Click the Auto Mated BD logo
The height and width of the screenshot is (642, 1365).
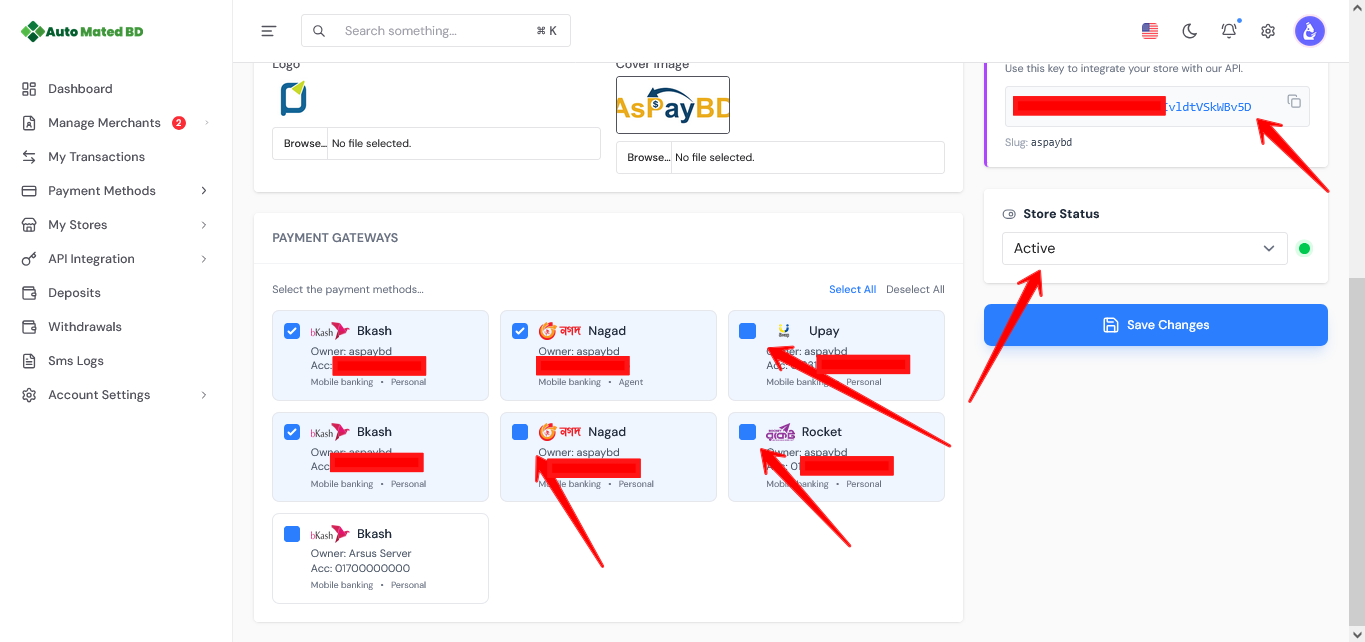(83, 31)
